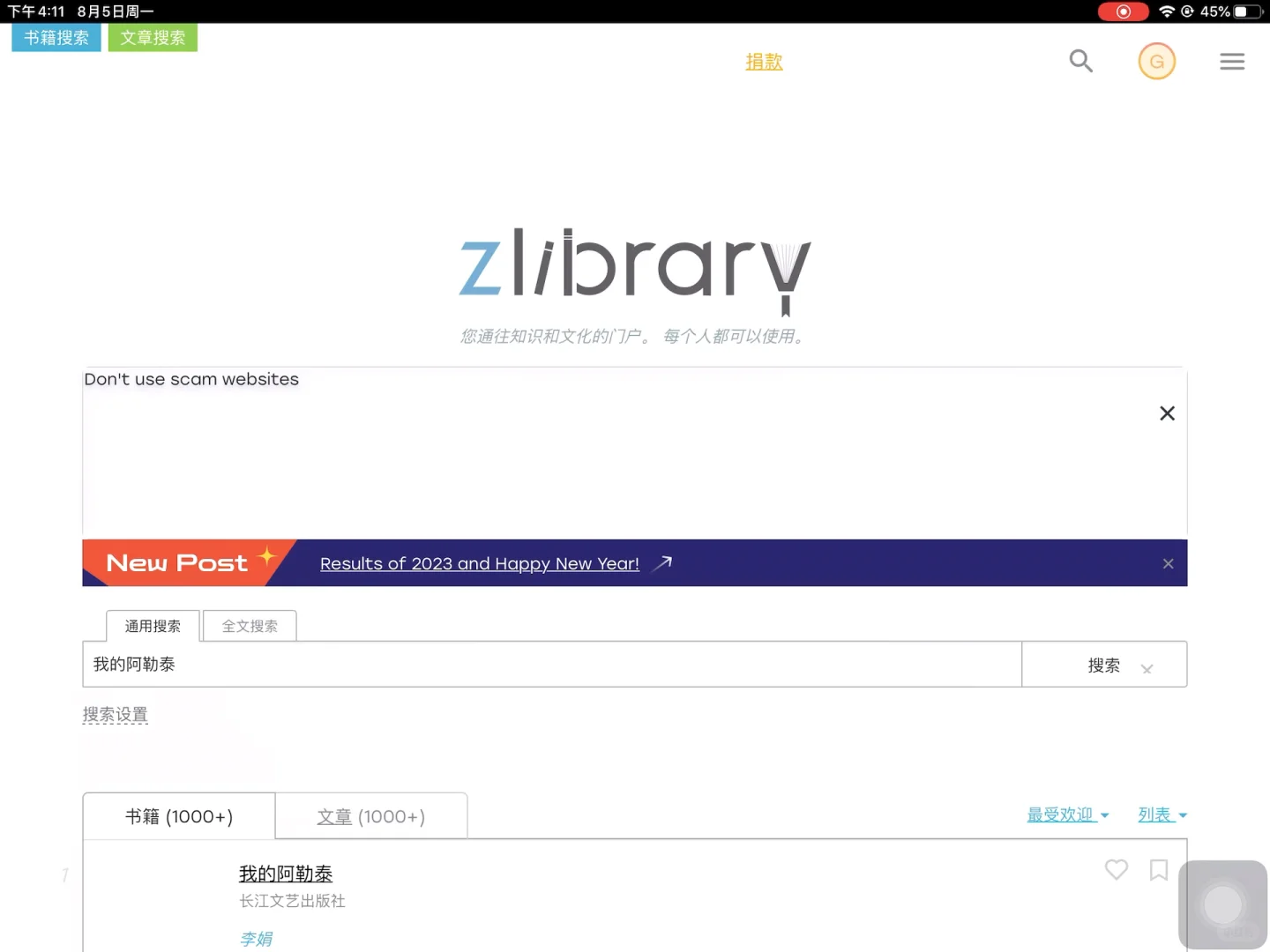Tap the status bar time 下午4:11
The height and width of the screenshot is (952, 1270).
(x=36, y=11)
